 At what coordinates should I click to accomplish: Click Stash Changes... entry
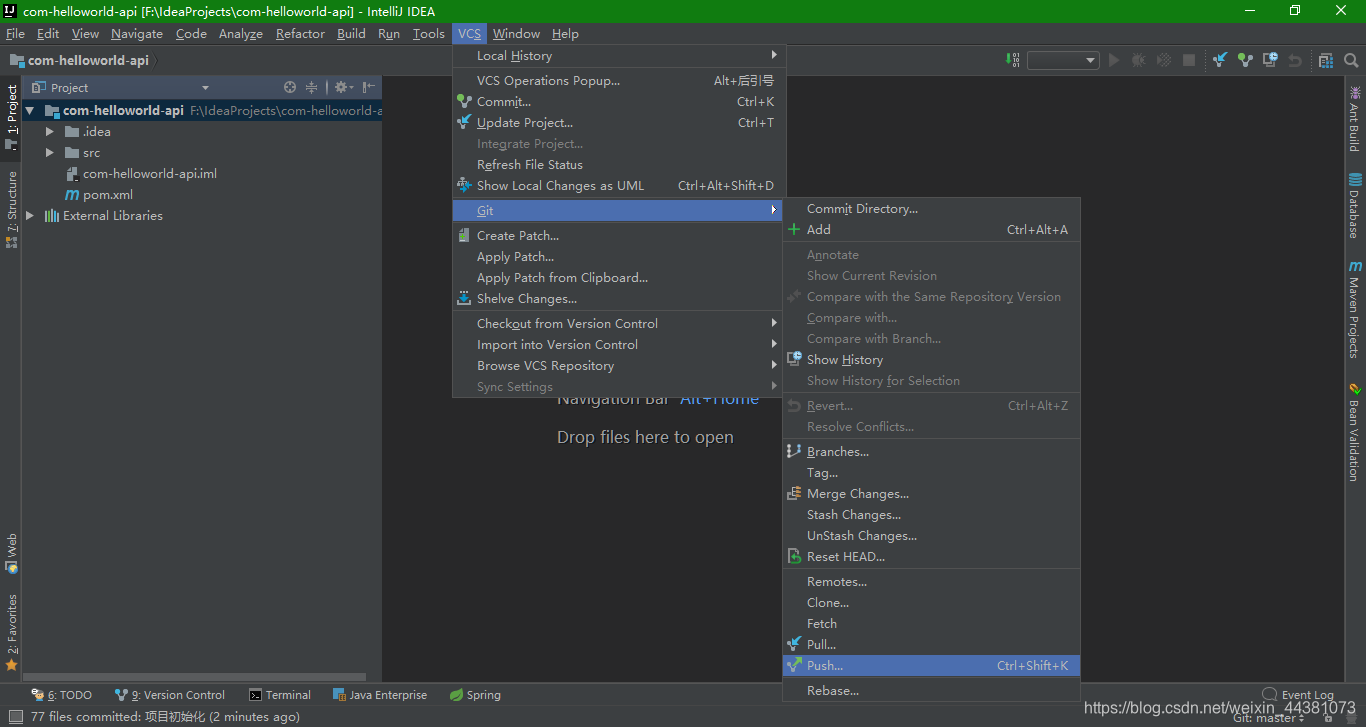click(x=931, y=515)
